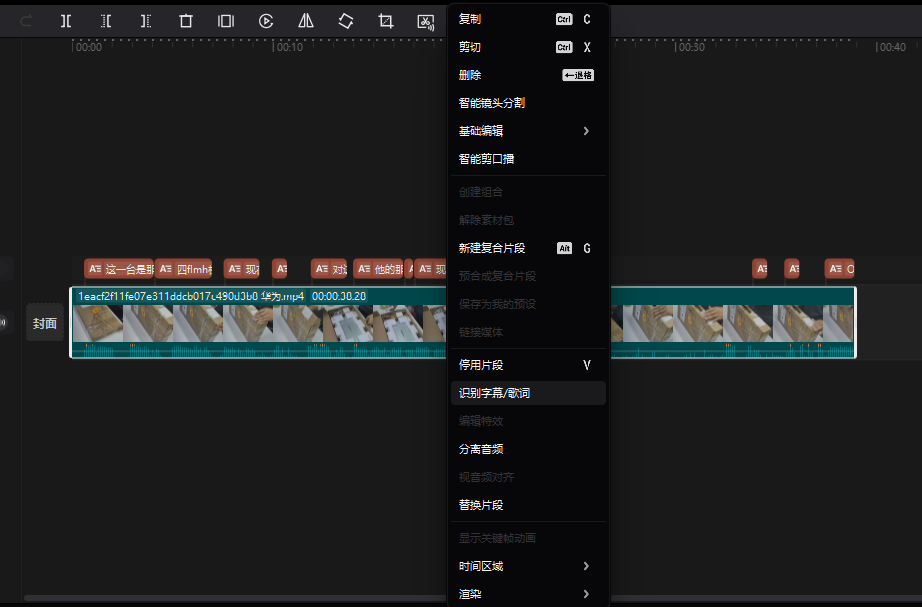This screenshot has height=607, width=922.
Task: Click the clip duration label 00:00:30:20
Action: click(x=339, y=296)
